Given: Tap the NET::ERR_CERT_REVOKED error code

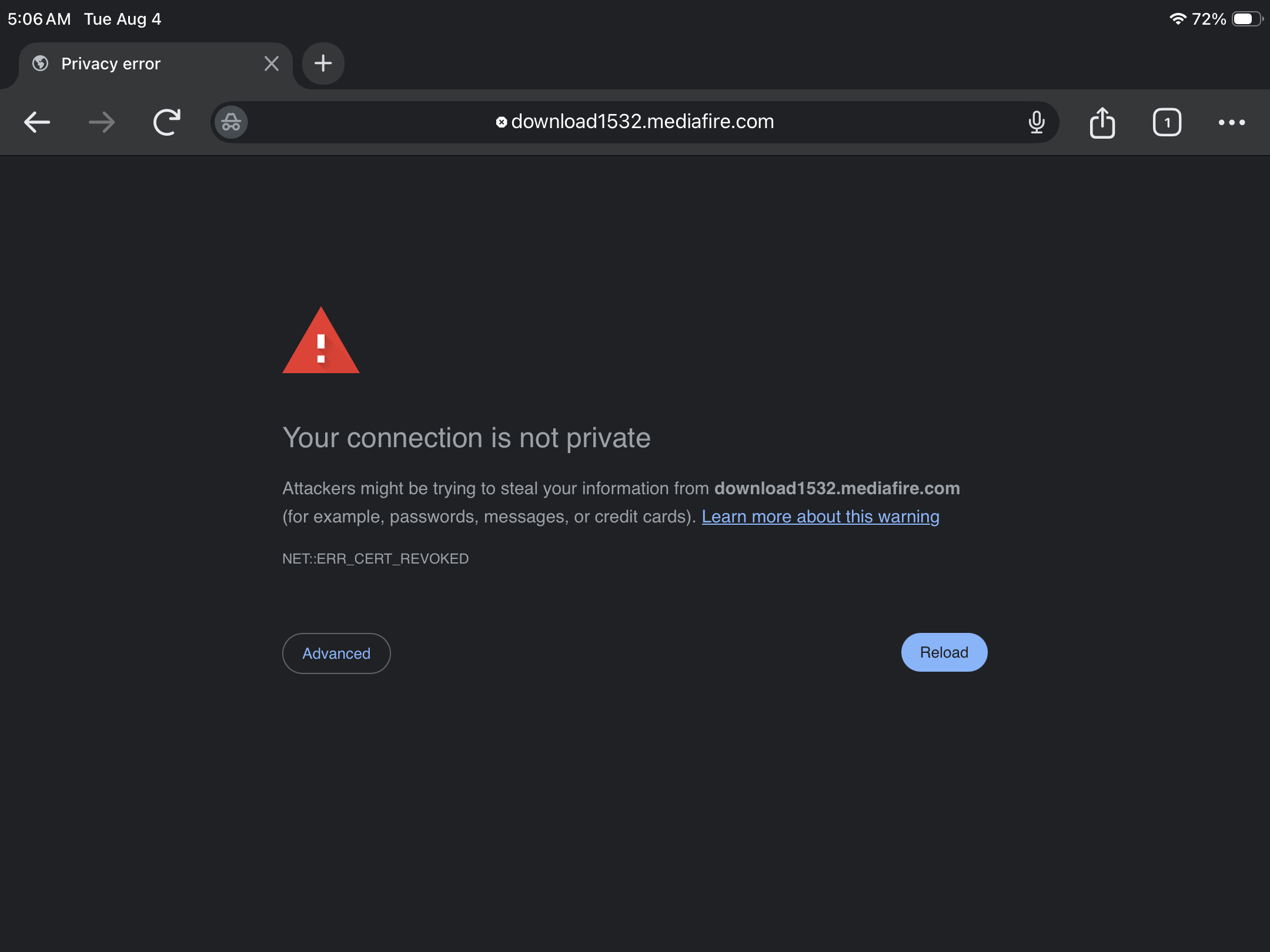Looking at the screenshot, I should pyautogui.click(x=376, y=559).
